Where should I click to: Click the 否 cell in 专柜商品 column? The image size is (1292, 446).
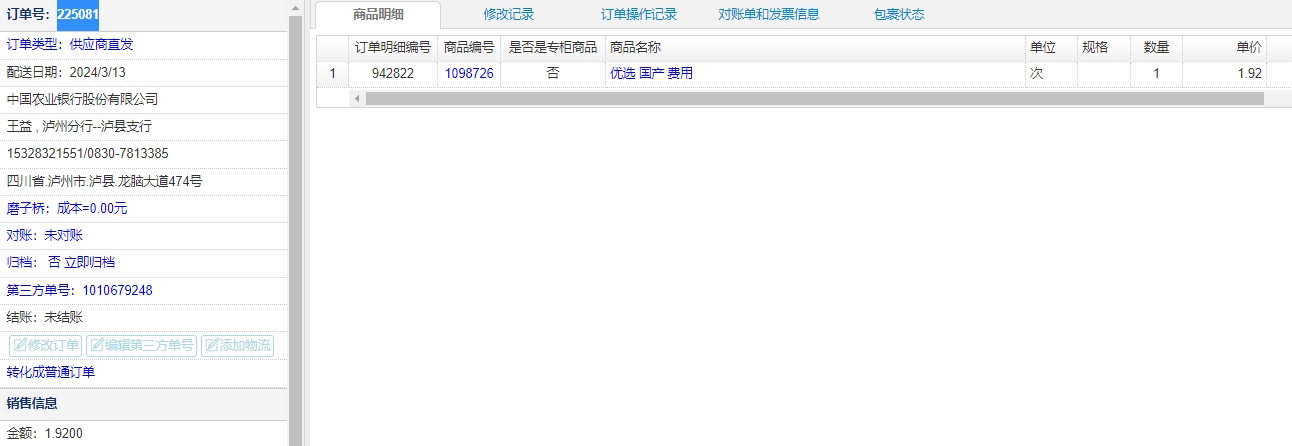553,73
